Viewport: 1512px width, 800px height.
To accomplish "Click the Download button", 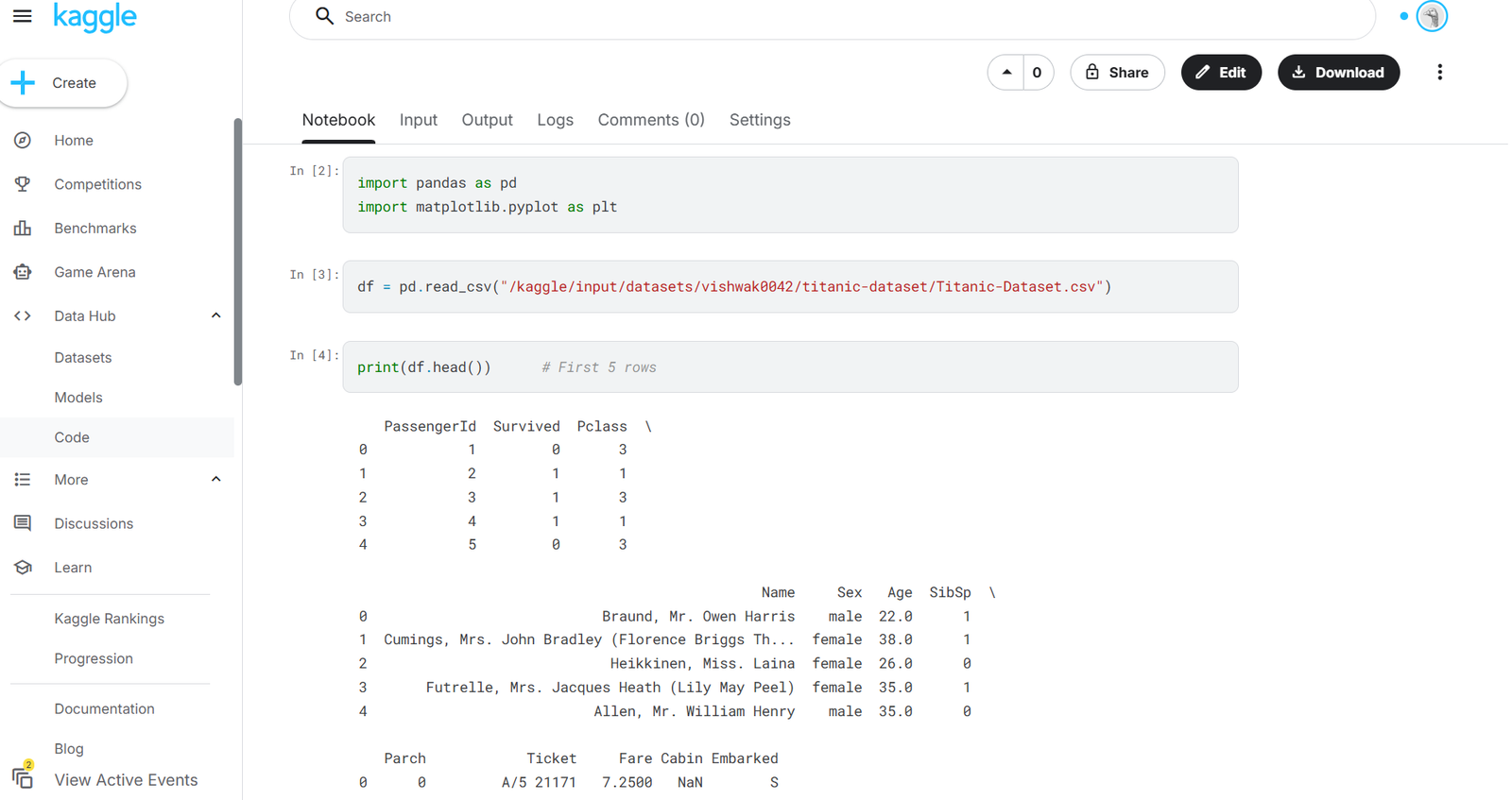I will 1338,73.
